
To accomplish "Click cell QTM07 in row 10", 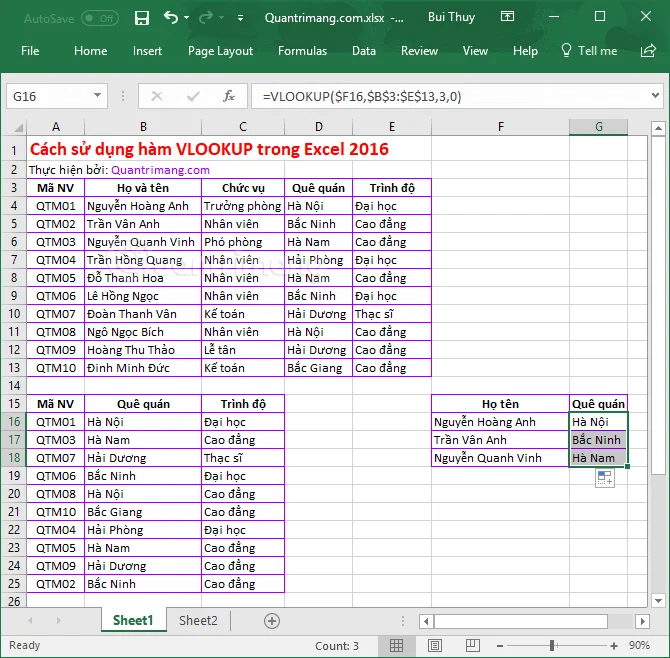I will (56, 314).
